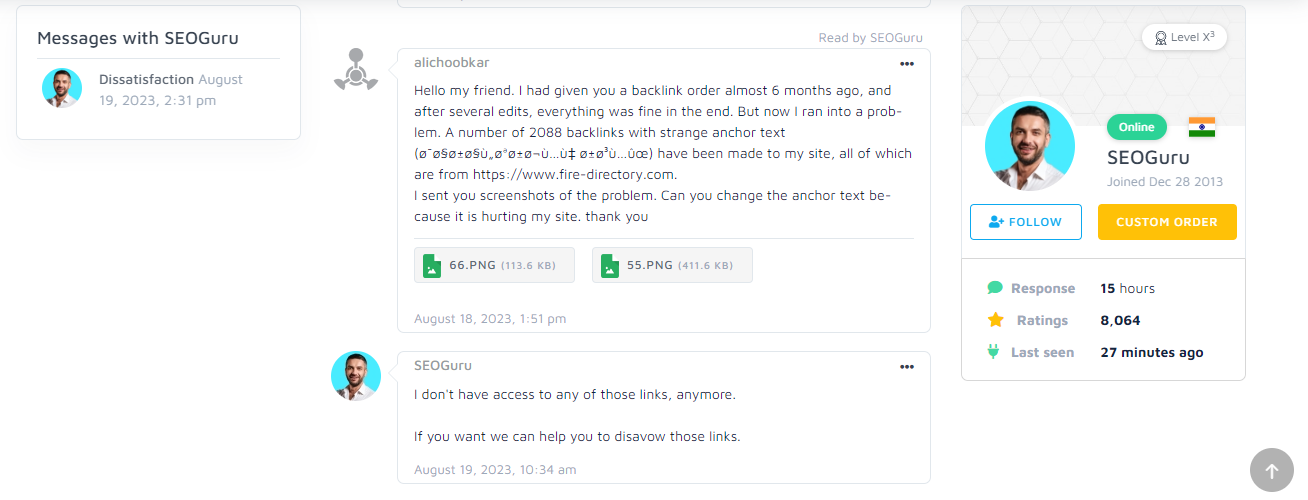This screenshot has width=1308, height=500.
Task: Click the green Online status badge
Action: pyautogui.click(x=1136, y=127)
